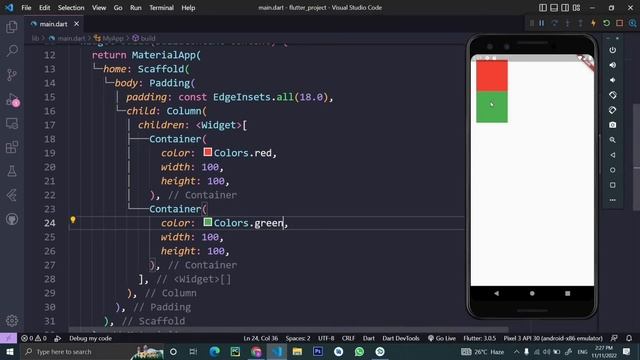Click Ln 24, Col 36 in the status bar
640x360 pixels.
pyautogui.click(x=260, y=338)
